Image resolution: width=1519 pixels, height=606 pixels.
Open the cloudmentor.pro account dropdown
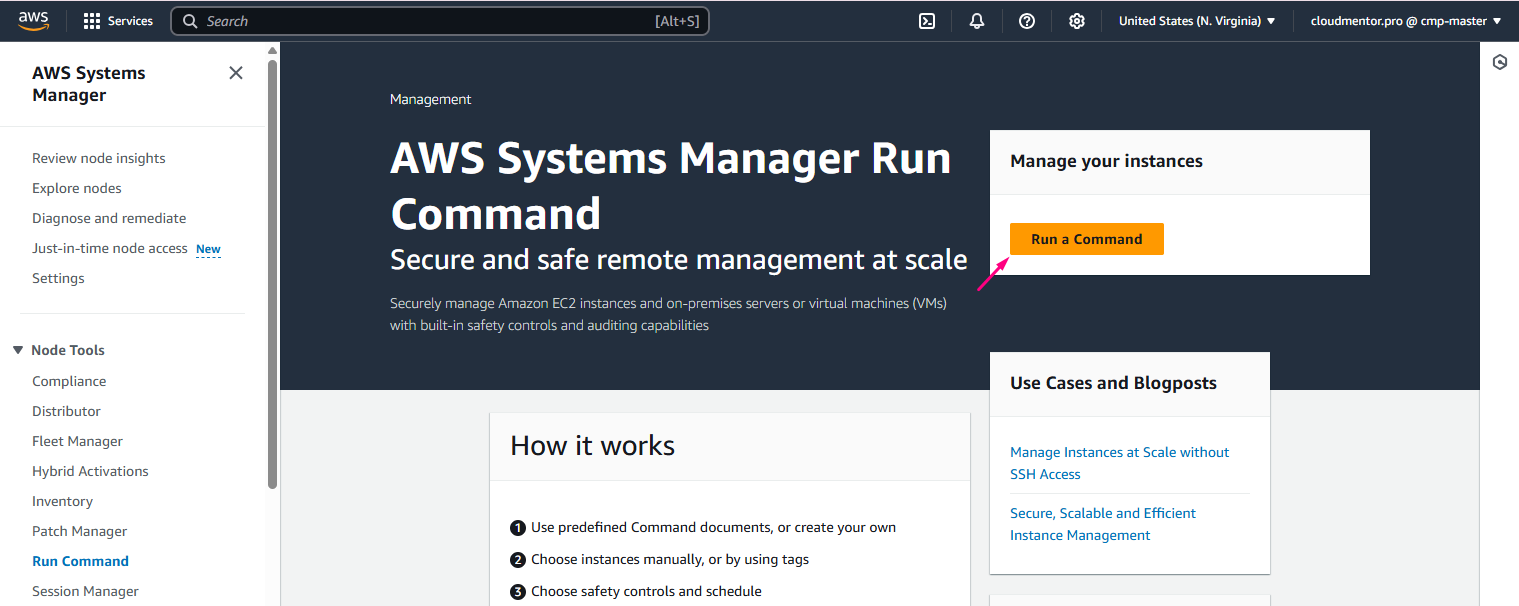(1405, 21)
